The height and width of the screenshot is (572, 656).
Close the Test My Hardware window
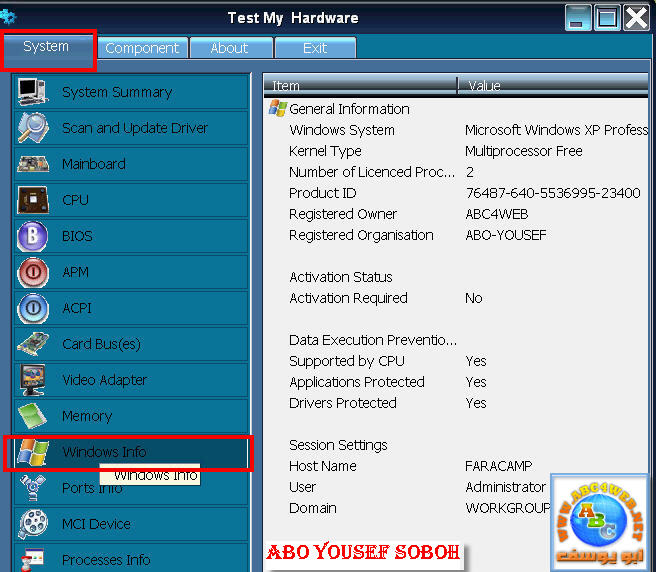[636, 18]
